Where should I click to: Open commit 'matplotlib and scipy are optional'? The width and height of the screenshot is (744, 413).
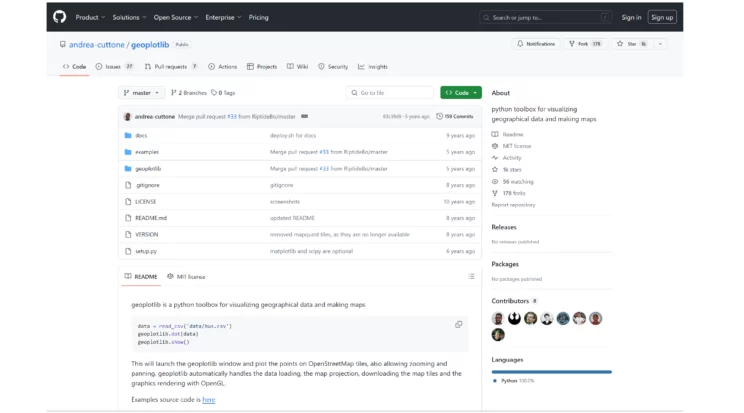[x=311, y=251]
